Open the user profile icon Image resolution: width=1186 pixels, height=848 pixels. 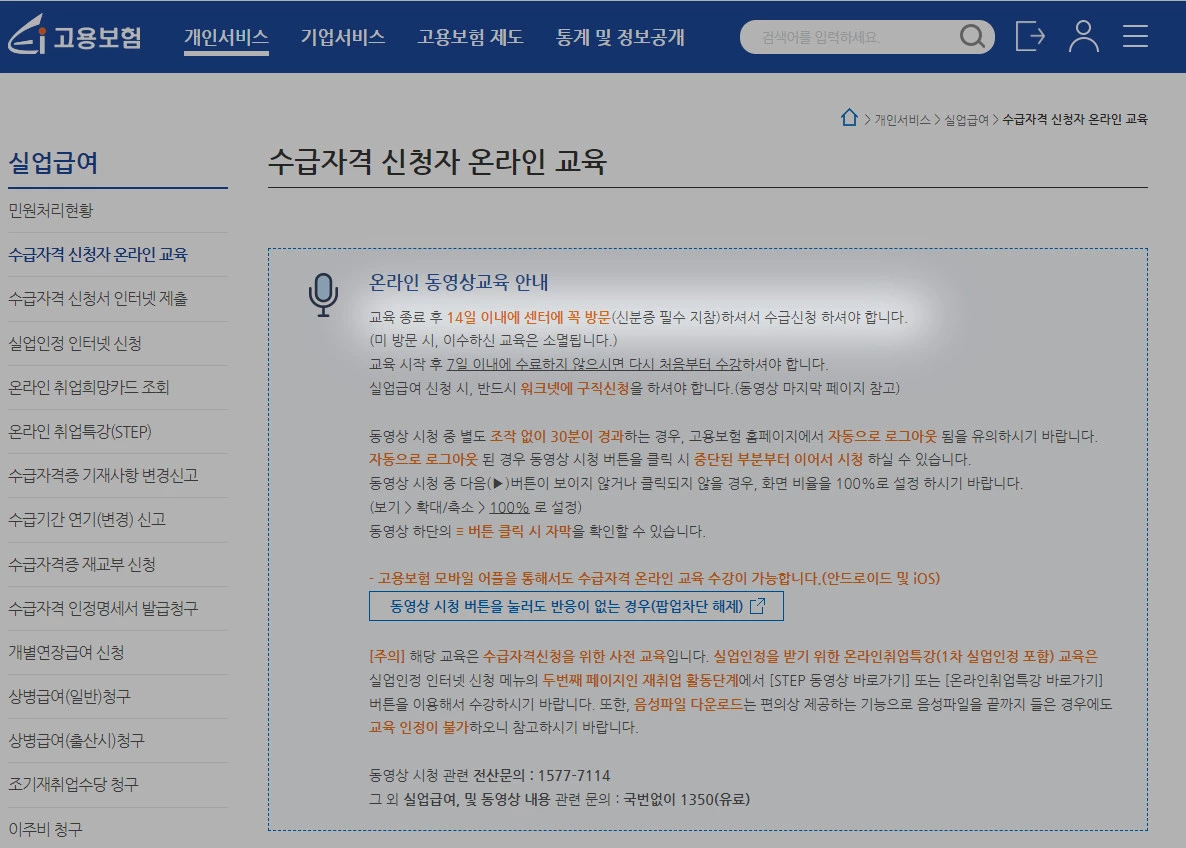(1083, 37)
